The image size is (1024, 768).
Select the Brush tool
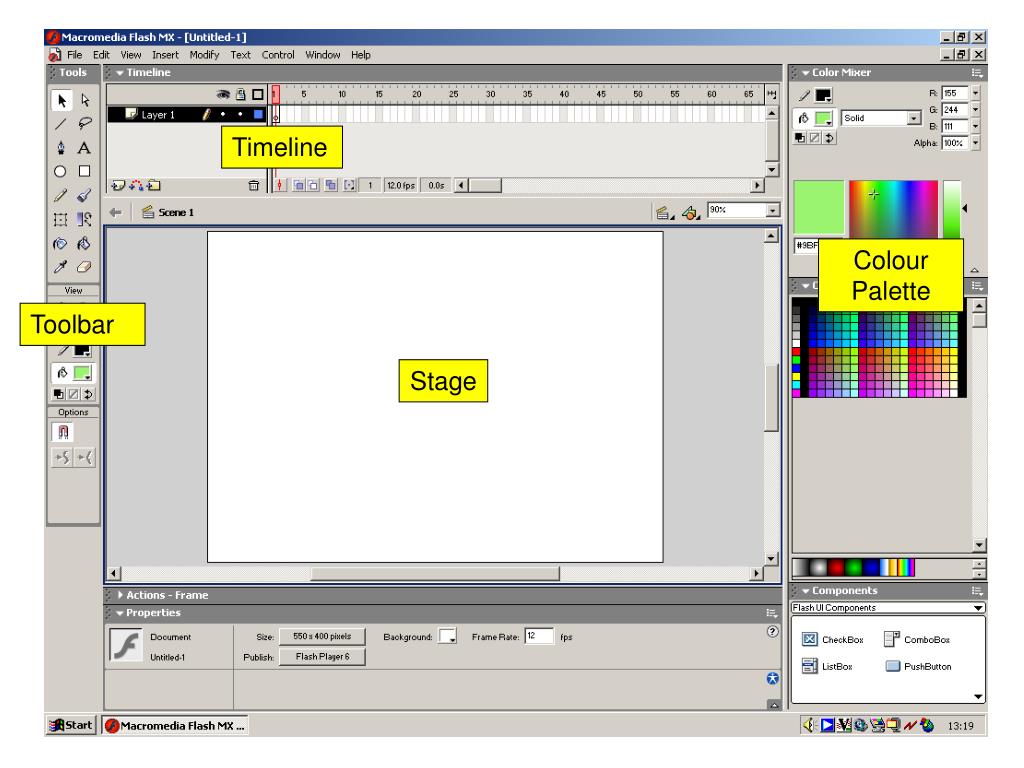84,195
